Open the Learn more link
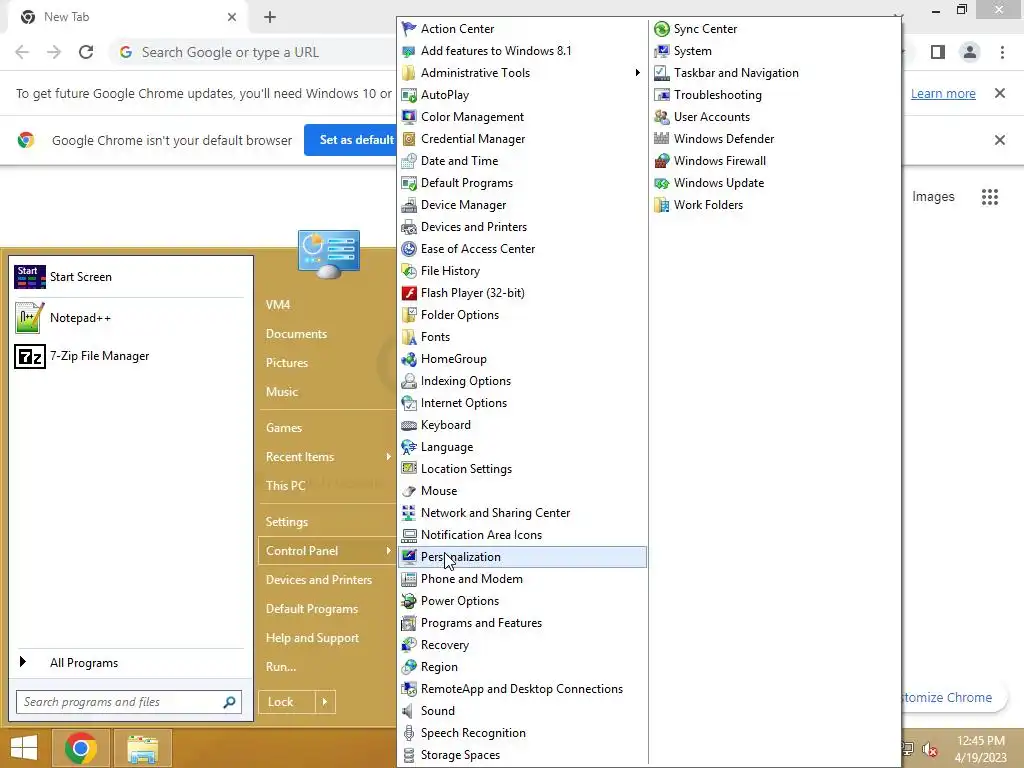The image size is (1024, 768). coord(943,93)
